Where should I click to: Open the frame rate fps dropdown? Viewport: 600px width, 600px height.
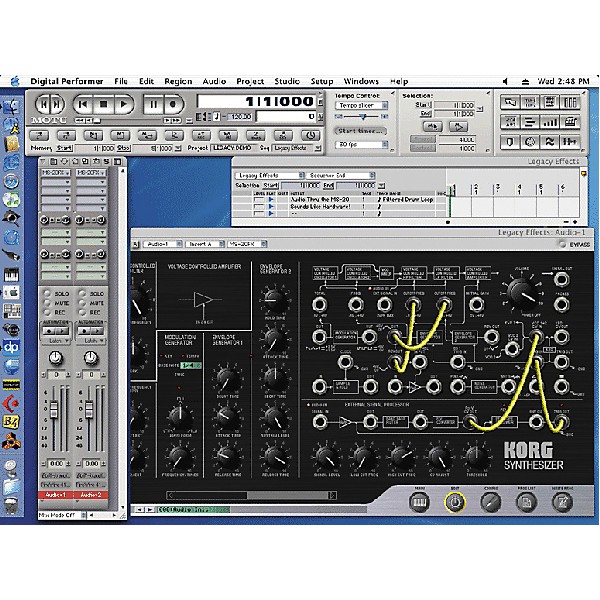coord(362,144)
